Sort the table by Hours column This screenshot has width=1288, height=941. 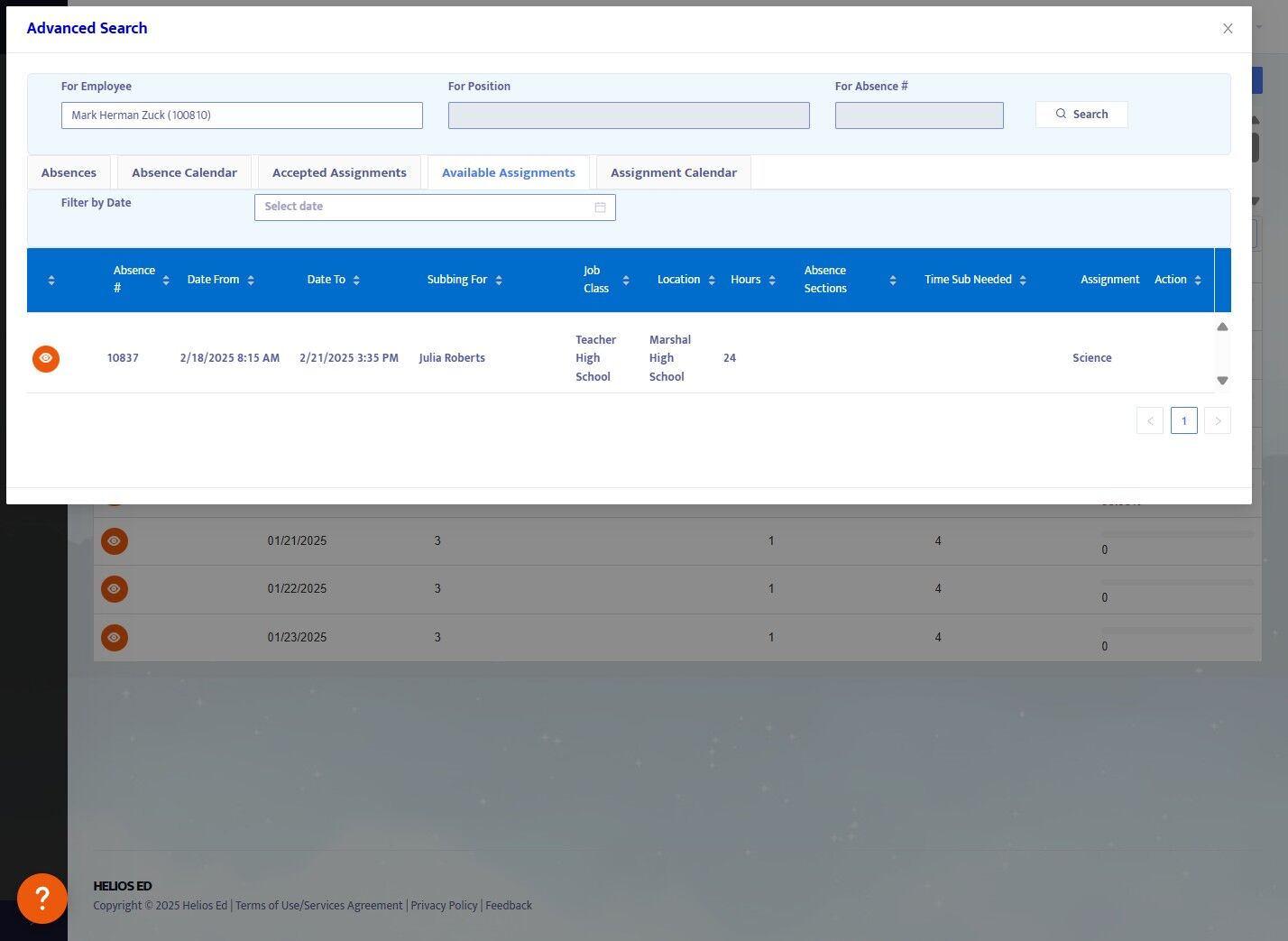coord(771,281)
